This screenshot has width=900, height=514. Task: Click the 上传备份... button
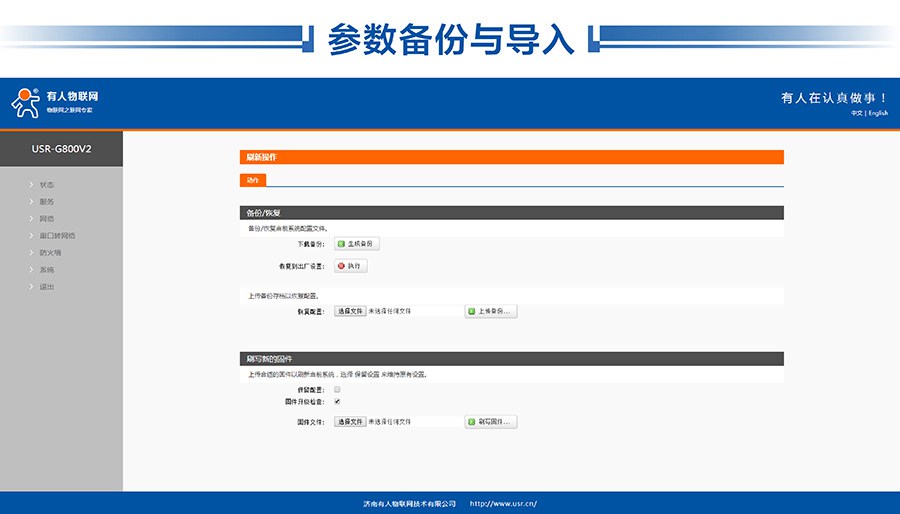coord(491,311)
